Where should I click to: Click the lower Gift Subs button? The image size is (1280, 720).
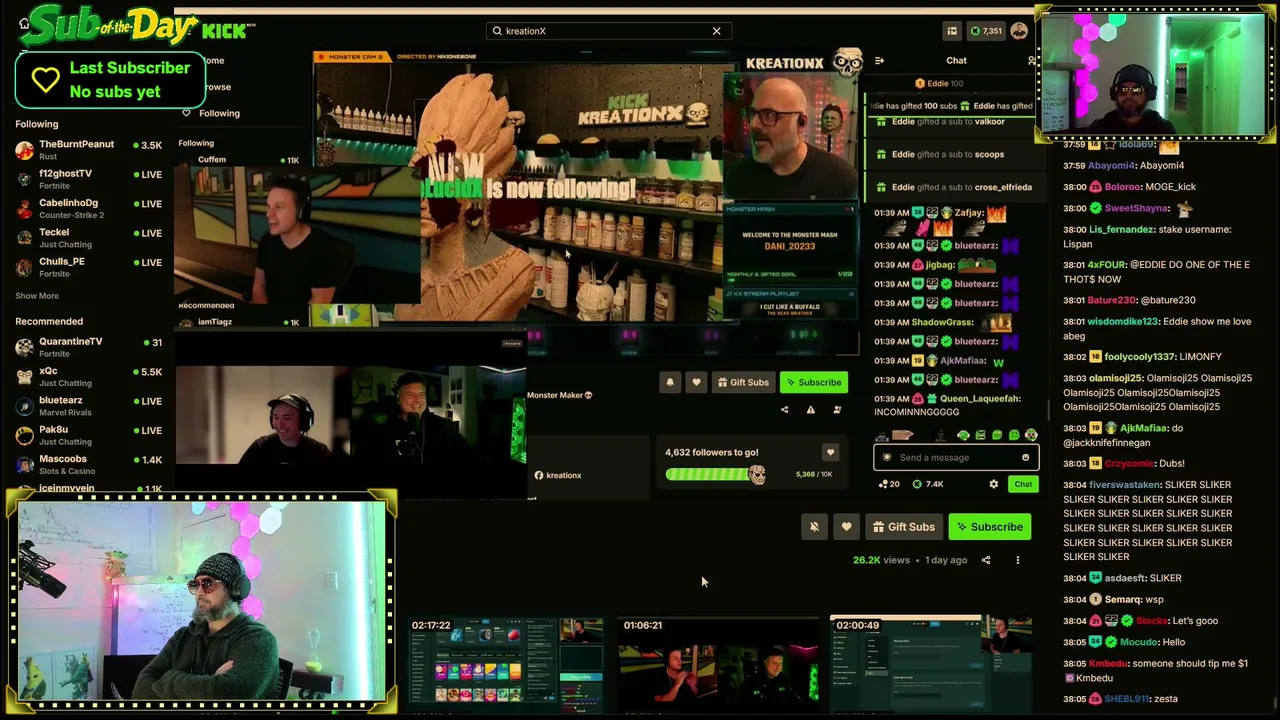pos(903,527)
